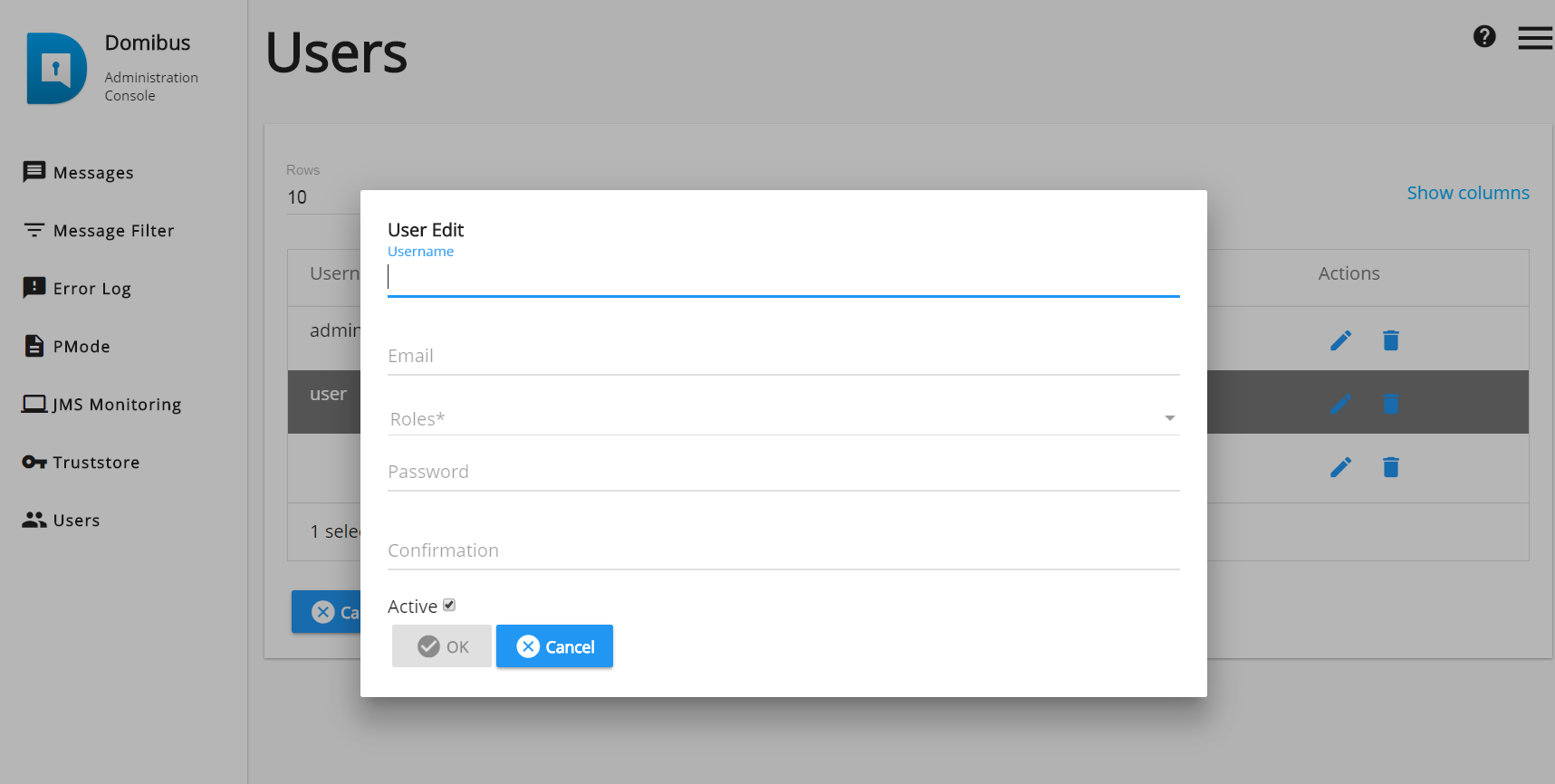Focus the Email input field
Screen dimensions: 1555x784
pyautogui.click(x=783, y=357)
